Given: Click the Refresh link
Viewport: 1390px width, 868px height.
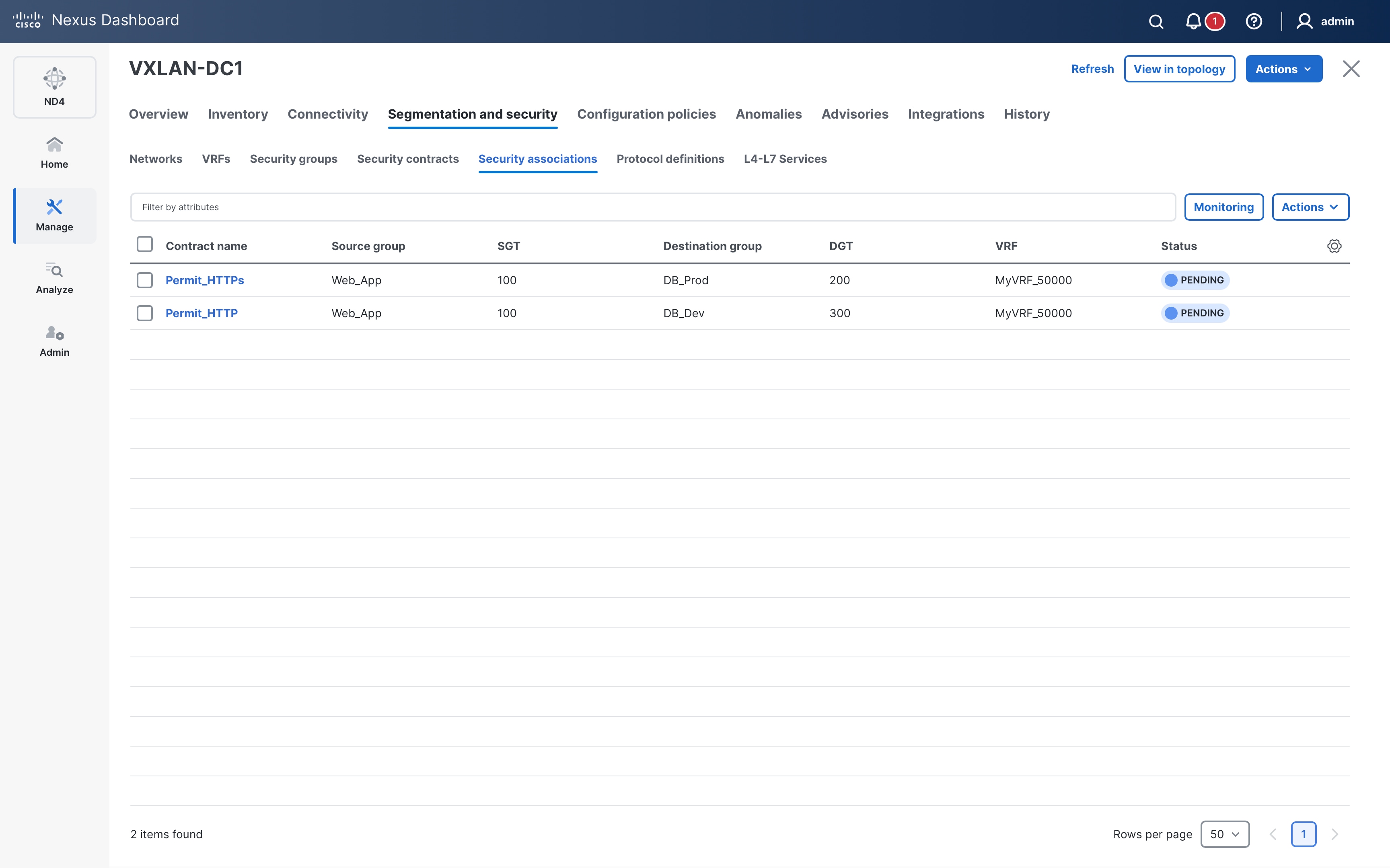Looking at the screenshot, I should click(x=1092, y=69).
